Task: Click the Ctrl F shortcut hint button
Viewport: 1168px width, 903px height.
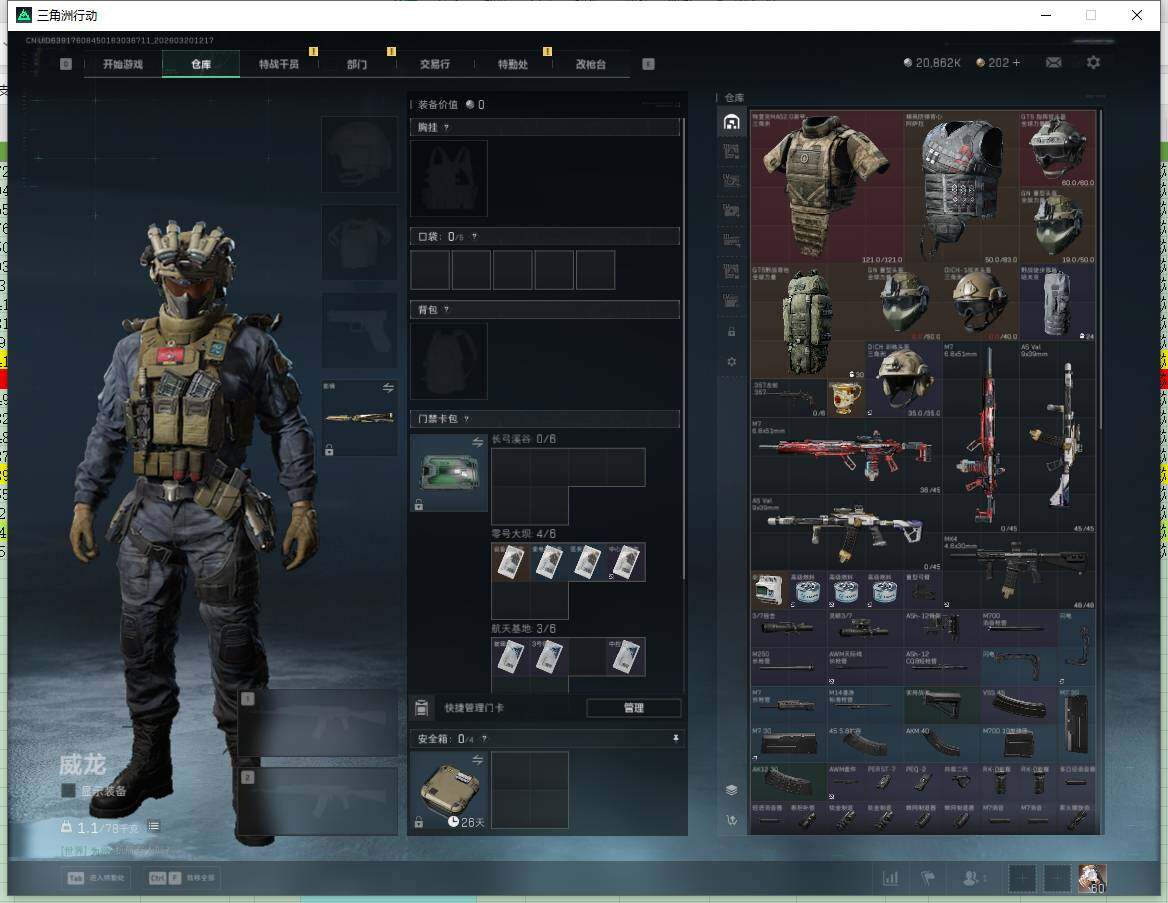Action: click(182, 878)
